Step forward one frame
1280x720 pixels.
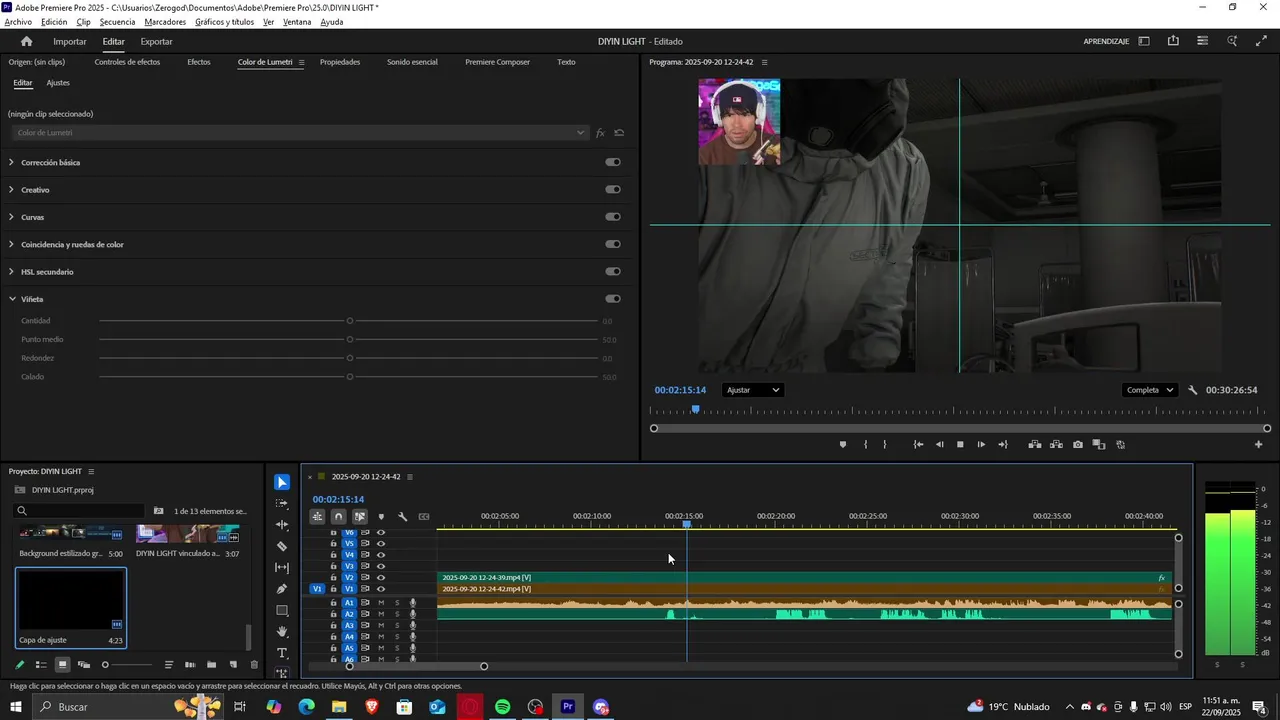981,444
